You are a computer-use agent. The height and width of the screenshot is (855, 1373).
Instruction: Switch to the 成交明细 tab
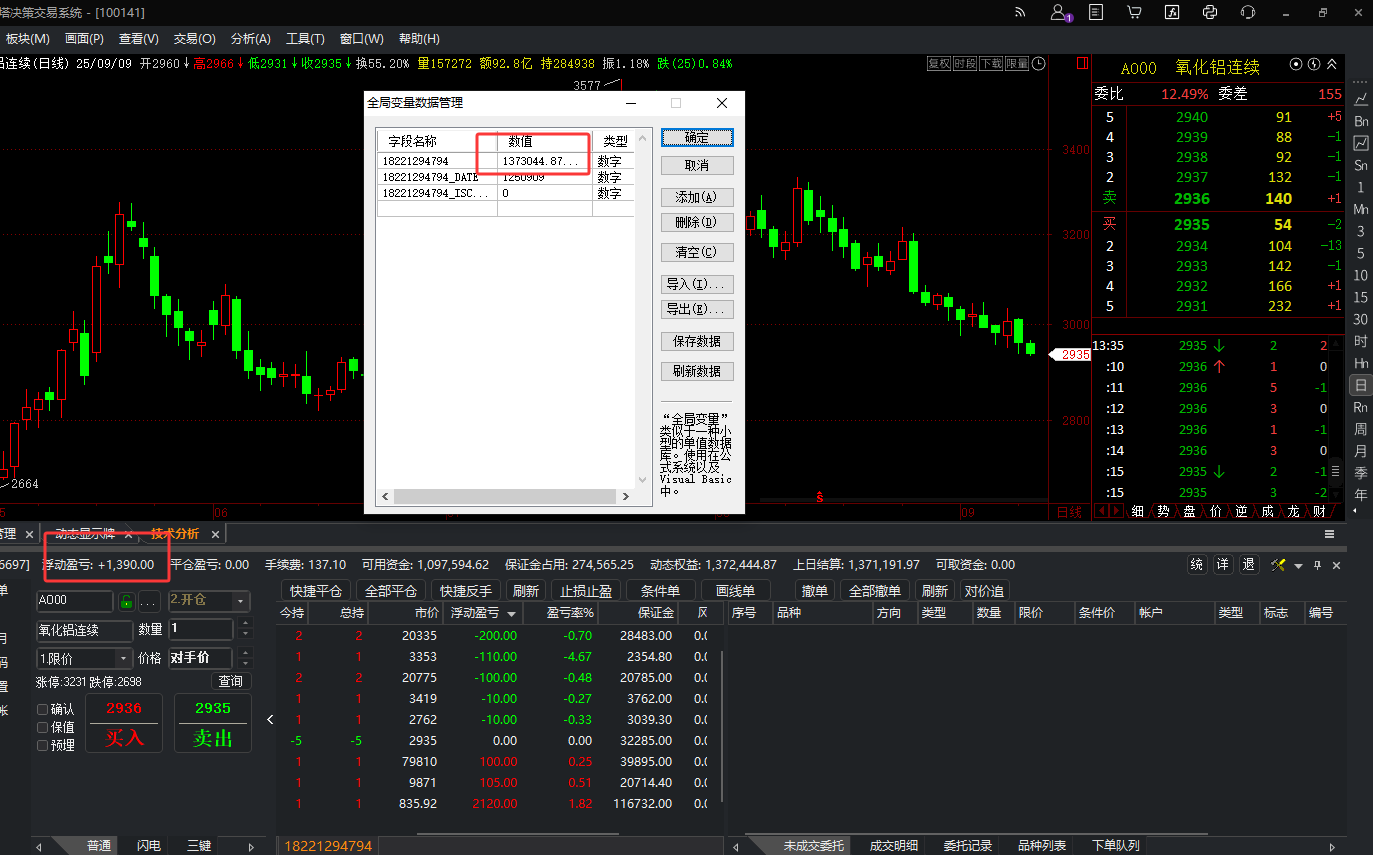tap(893, 846)
